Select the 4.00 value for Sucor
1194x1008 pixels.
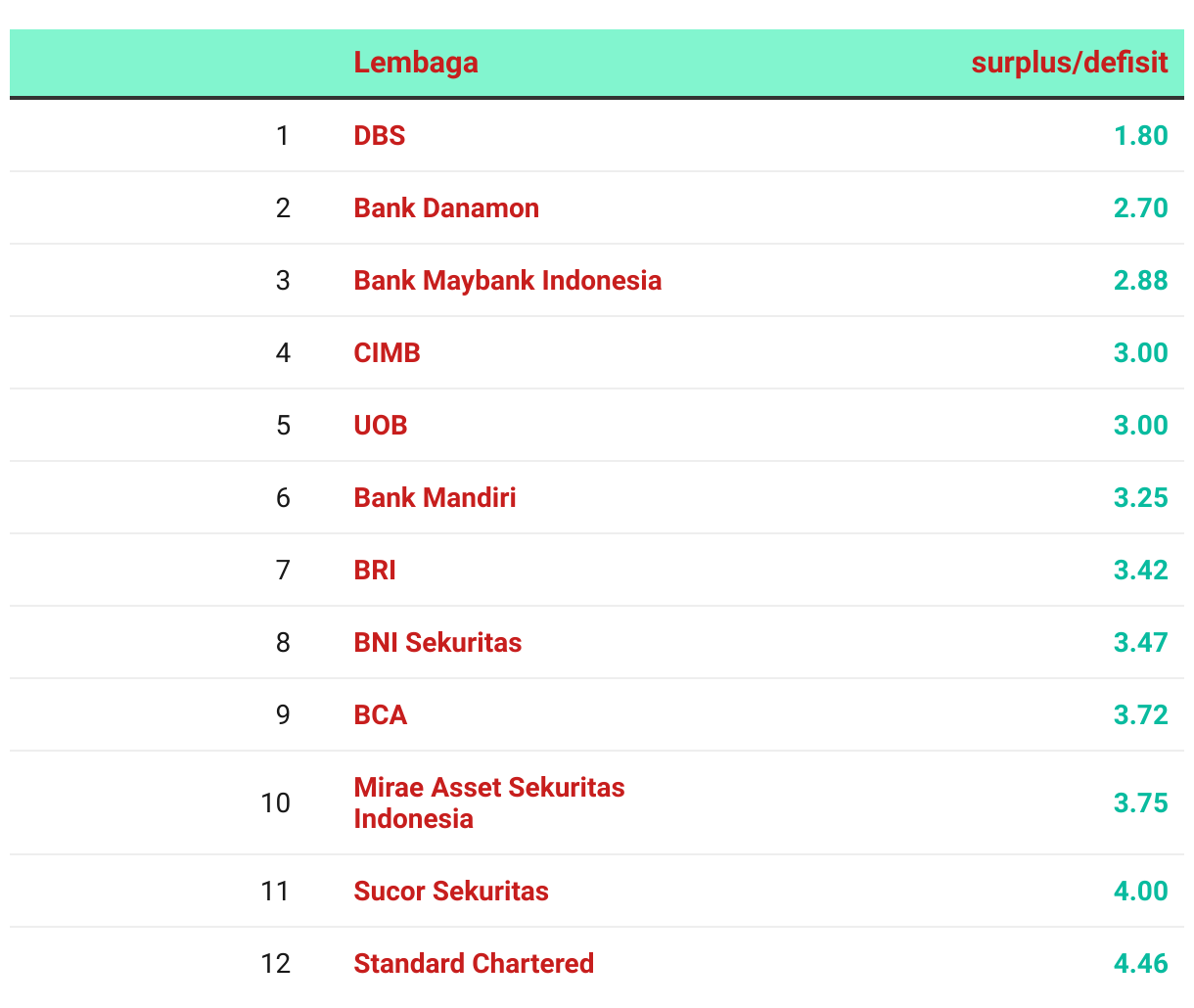[x=1141, y=891]
